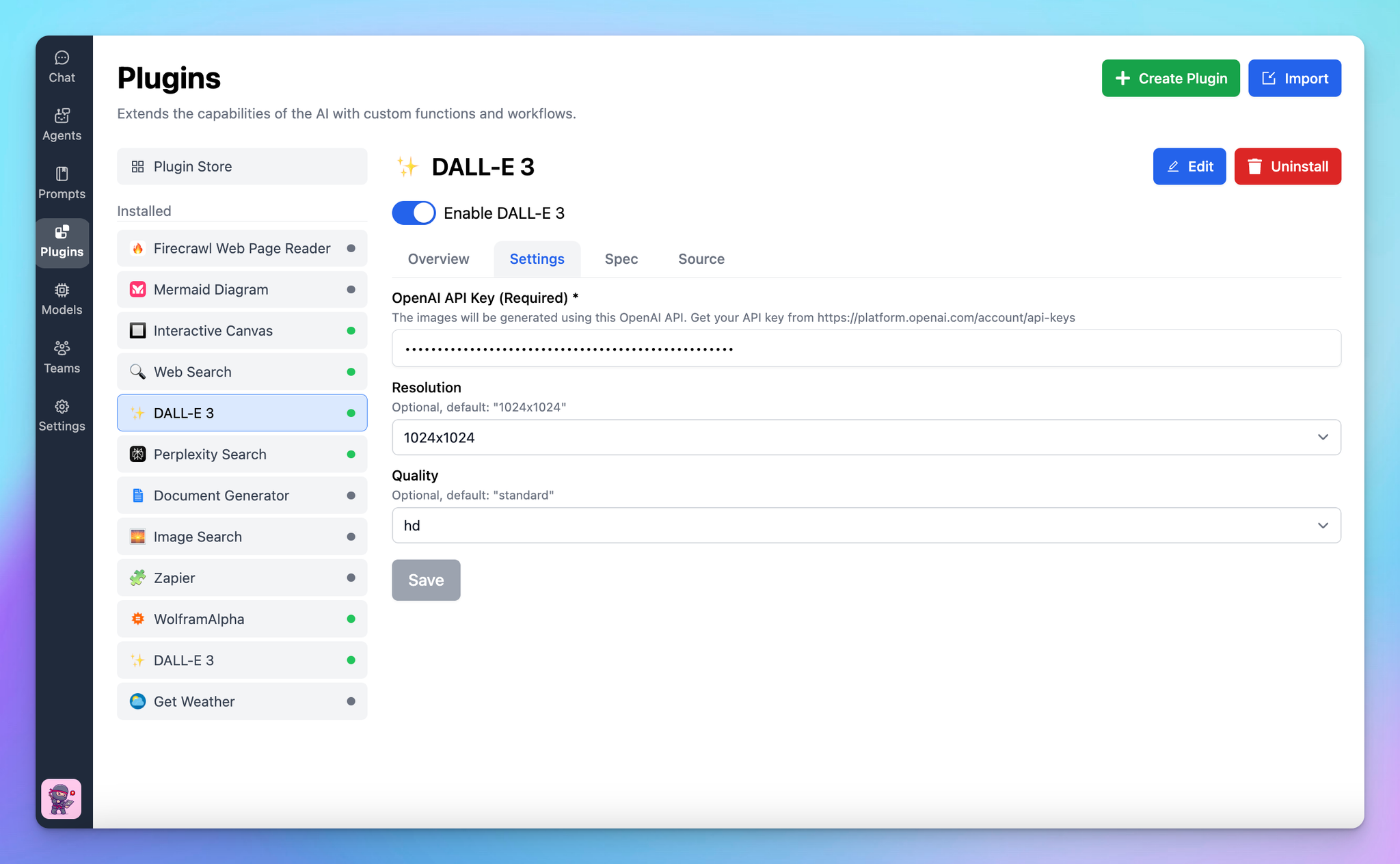Toggle the Enable DALL-E 3 switch
The height and width of the screenshot is (864, 1400).
[414, 213]
